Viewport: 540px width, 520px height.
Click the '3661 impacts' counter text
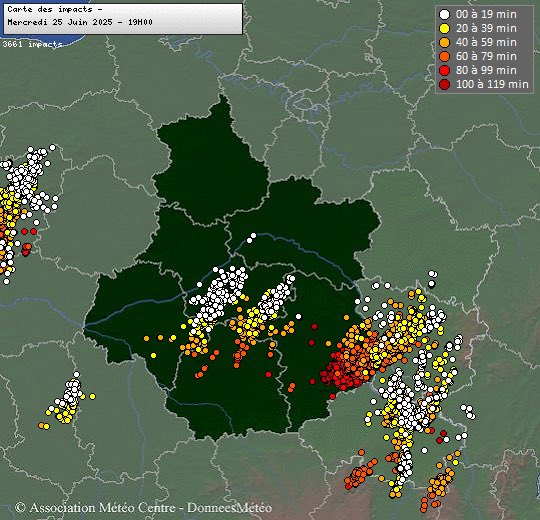click(x=32, y=44)
